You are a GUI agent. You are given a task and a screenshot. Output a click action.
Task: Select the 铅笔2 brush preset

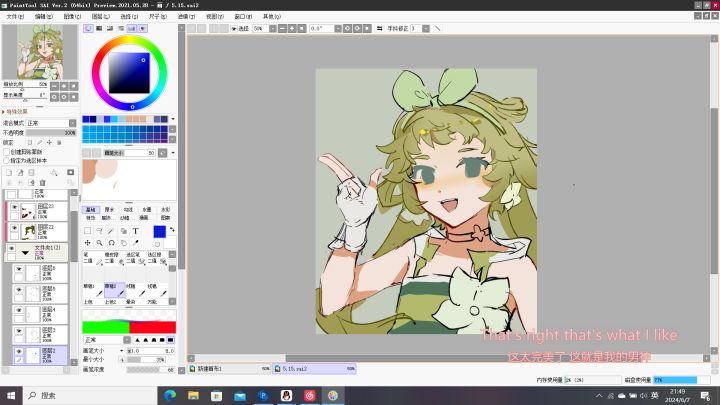114,290
